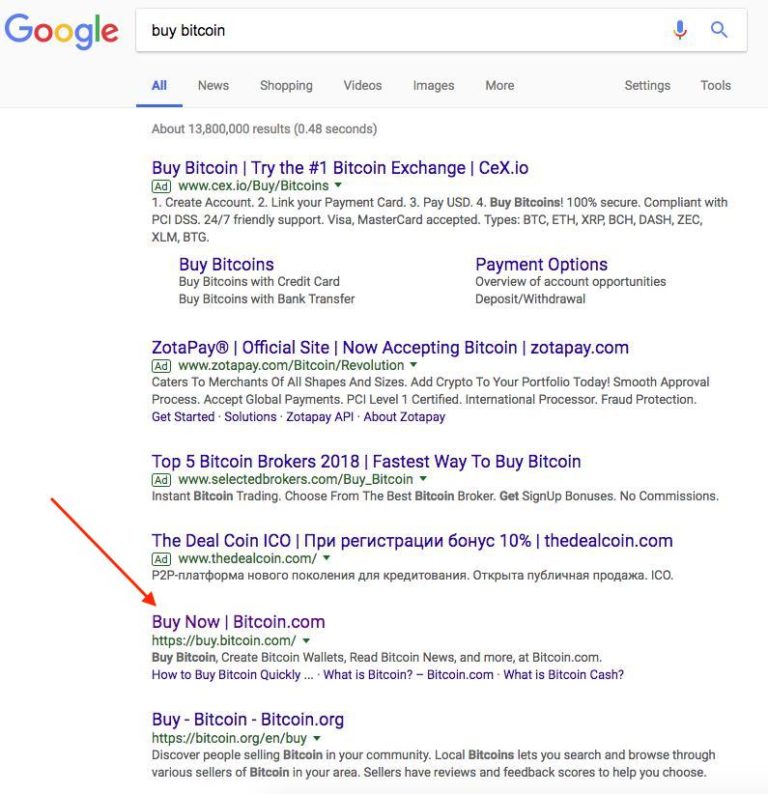
Task: Click the Ad badge beside www.thedealcoin.com
Action: (161, 559)
